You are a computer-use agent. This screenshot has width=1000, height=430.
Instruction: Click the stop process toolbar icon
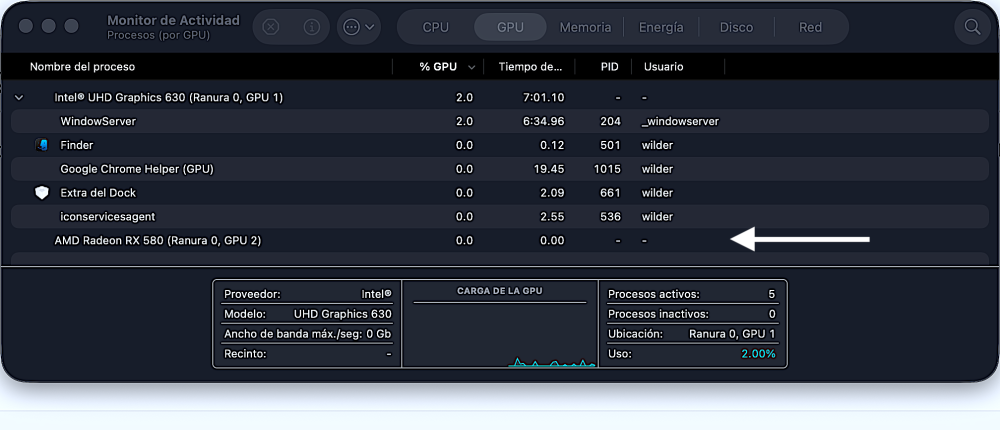pyautogui.click(x=271, y=27)
